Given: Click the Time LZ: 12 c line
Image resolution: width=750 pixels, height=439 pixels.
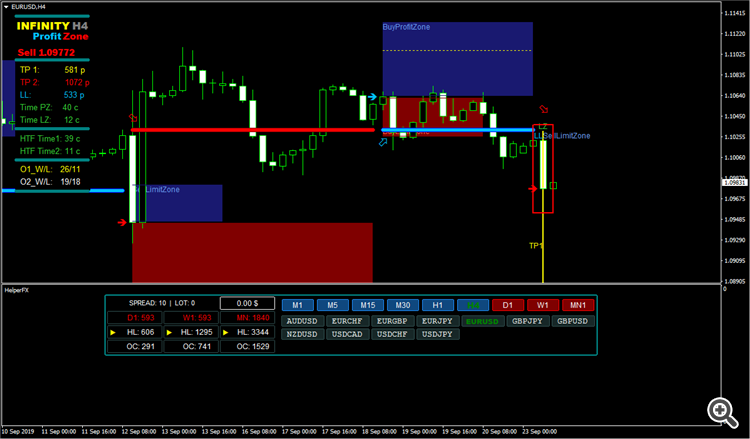Looking at the screenshot, I should click(49, 120).
